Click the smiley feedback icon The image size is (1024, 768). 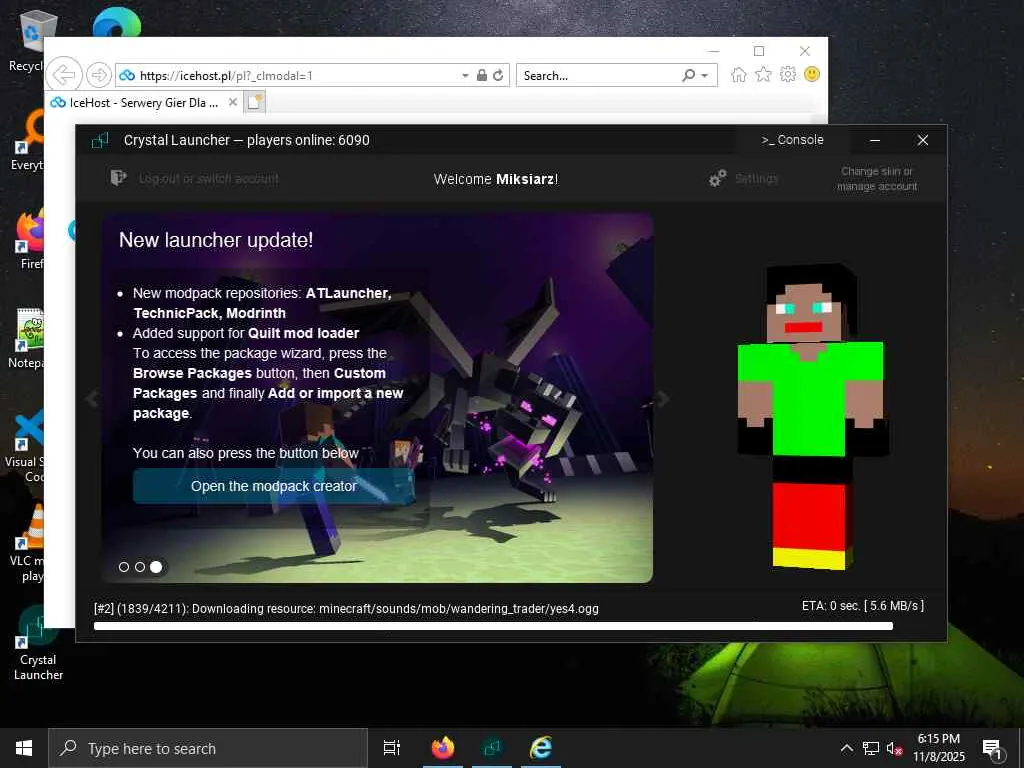click(812, 74)
